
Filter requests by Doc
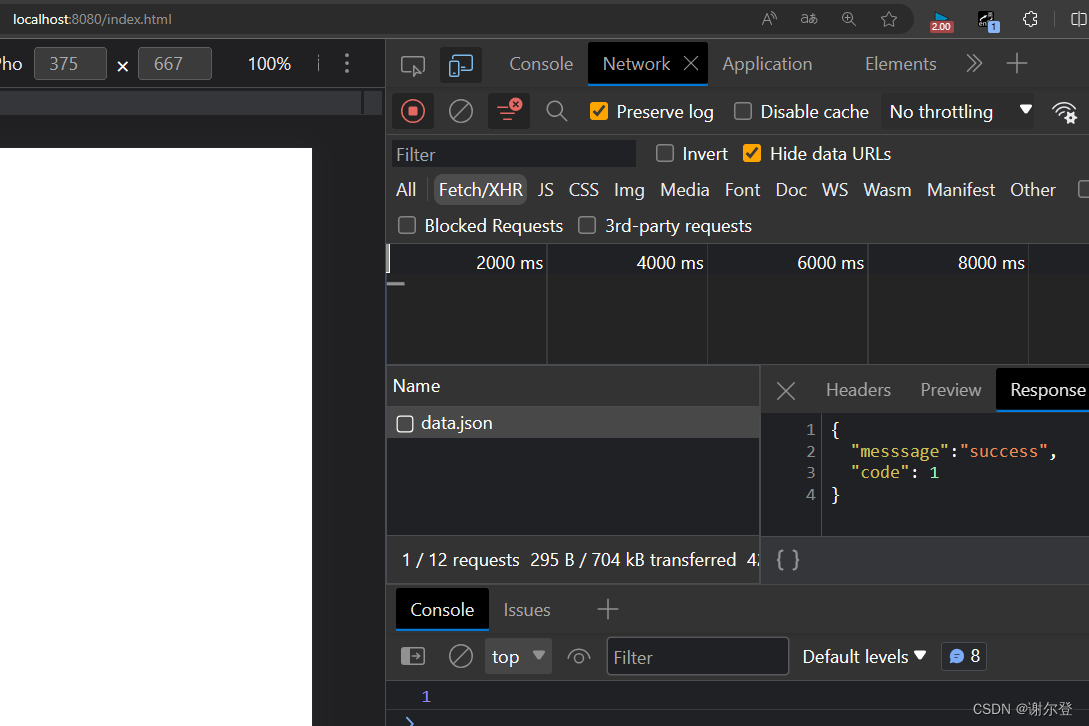pyautogui.click(x=791, y=190)
